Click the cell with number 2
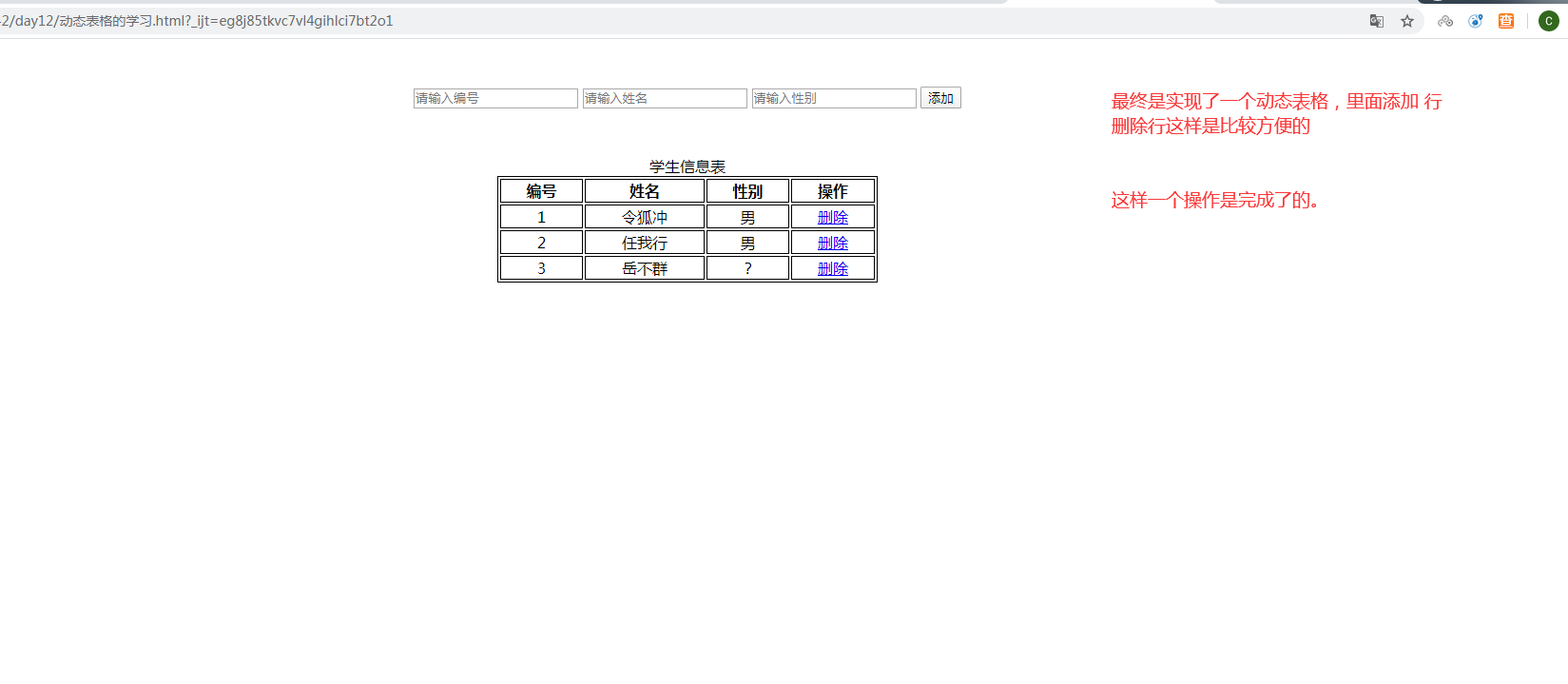The image size is (1568, 684). 542,243
